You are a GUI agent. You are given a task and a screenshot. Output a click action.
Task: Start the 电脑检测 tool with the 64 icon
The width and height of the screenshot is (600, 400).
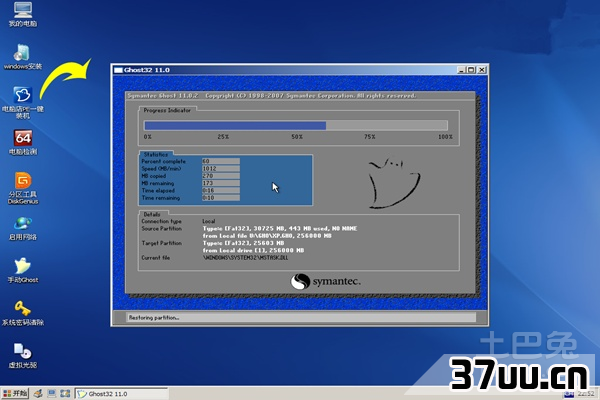[23, 142]
